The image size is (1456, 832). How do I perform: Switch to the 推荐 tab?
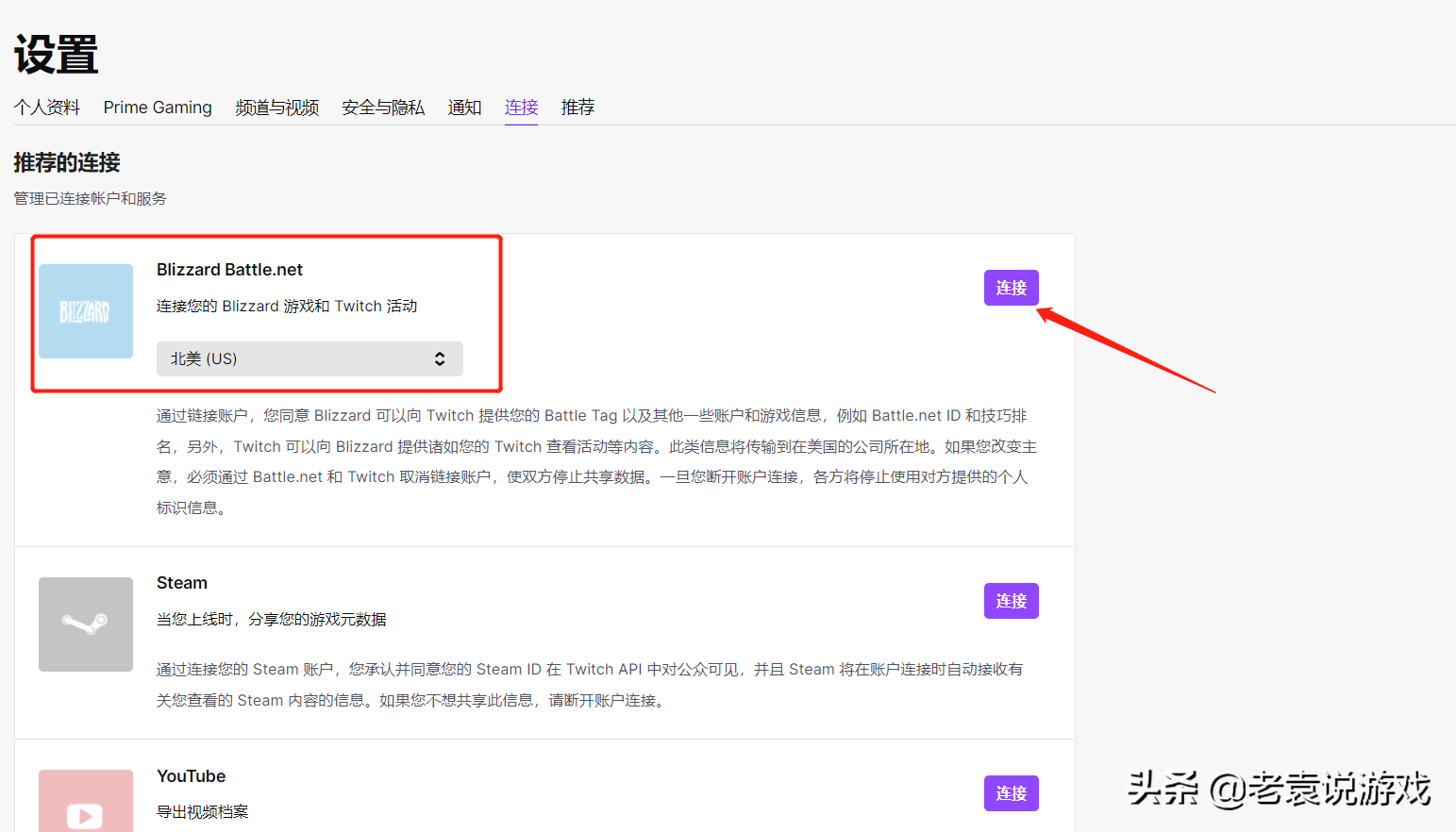(x=577, y=108)
